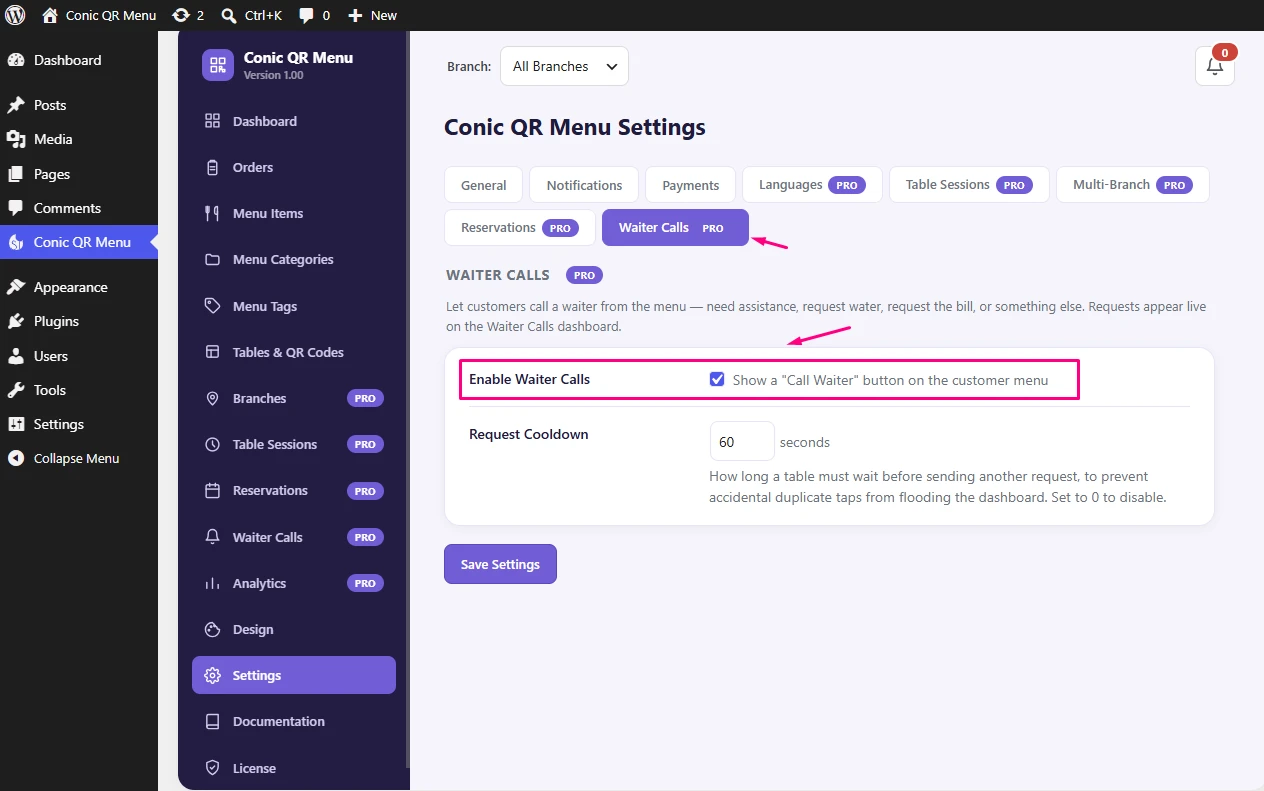Switch to the Reservations PRO tab
1264x791 pixels.
[x=520, y=227]
